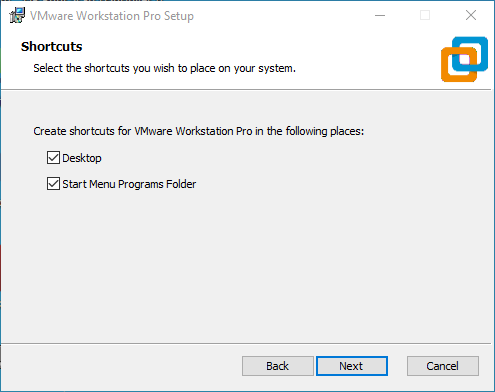Go to the next setup step

coord(352,366)
